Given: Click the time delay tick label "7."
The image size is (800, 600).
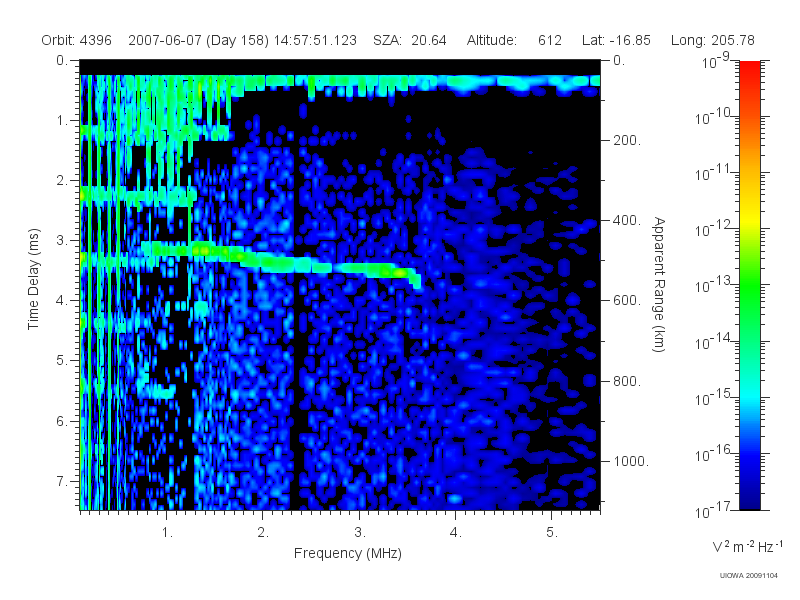Looking at the screenshot, I should pos(62,481).
